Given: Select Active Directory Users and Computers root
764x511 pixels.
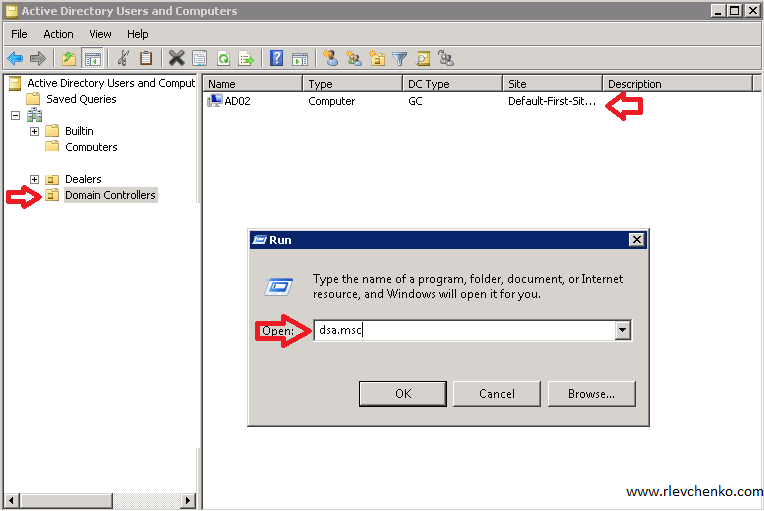Looking at the screenshot, I should tap(111, 83).
